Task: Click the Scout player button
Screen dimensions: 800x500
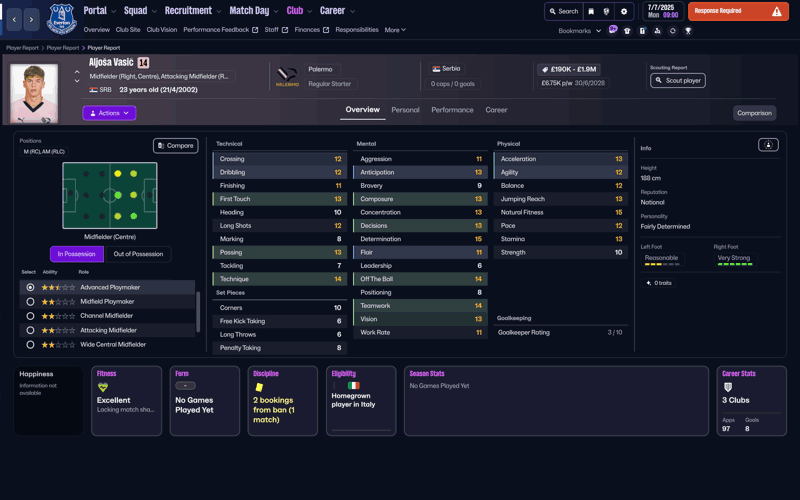Action: point(677,80)
